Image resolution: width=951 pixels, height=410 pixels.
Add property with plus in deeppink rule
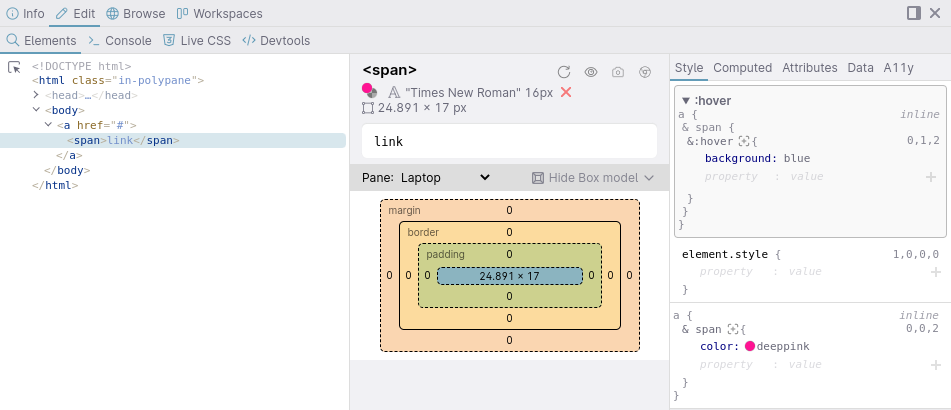(x=936, y=365)
